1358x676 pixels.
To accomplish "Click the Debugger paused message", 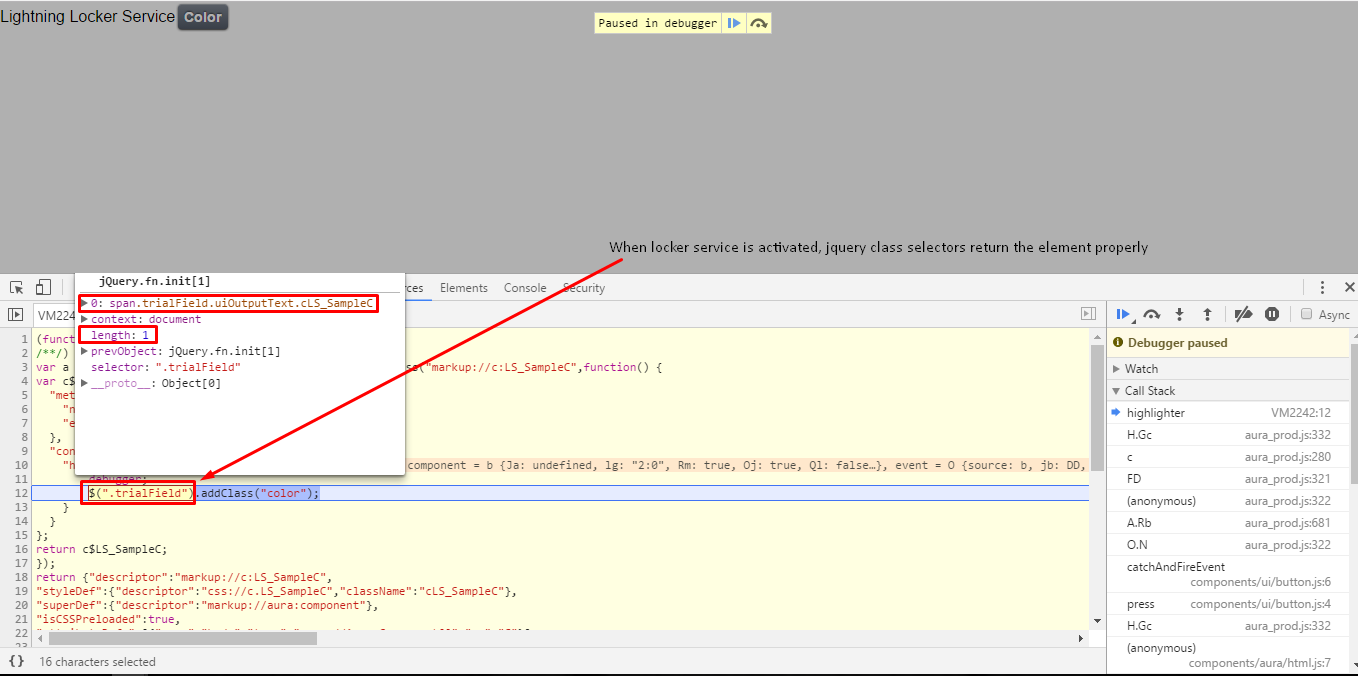I will point(1178,343).
